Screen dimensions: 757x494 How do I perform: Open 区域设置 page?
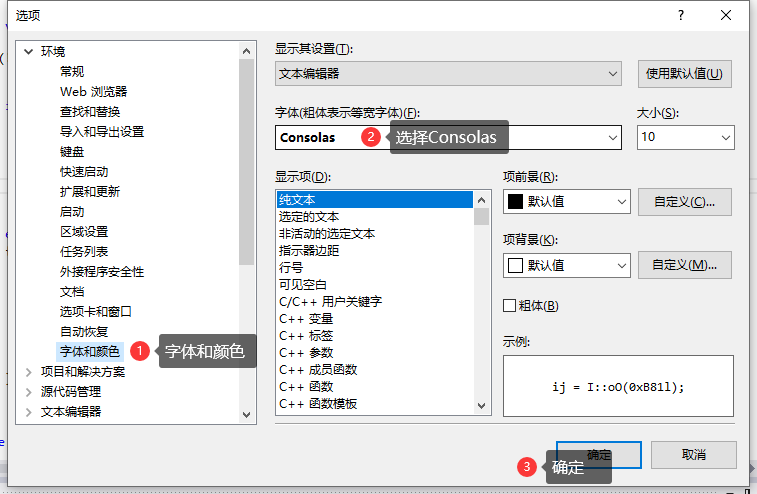click(x=84, y=232)
